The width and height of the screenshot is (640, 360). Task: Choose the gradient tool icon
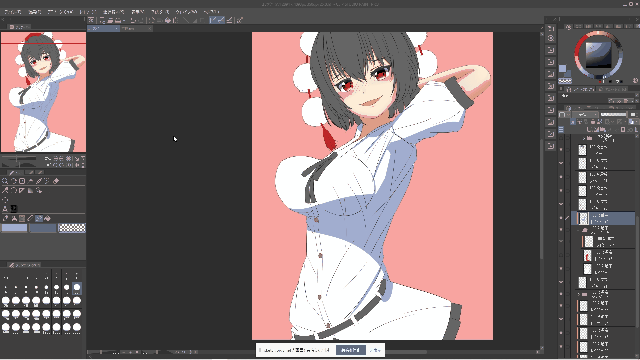click(x=31, y=191)
